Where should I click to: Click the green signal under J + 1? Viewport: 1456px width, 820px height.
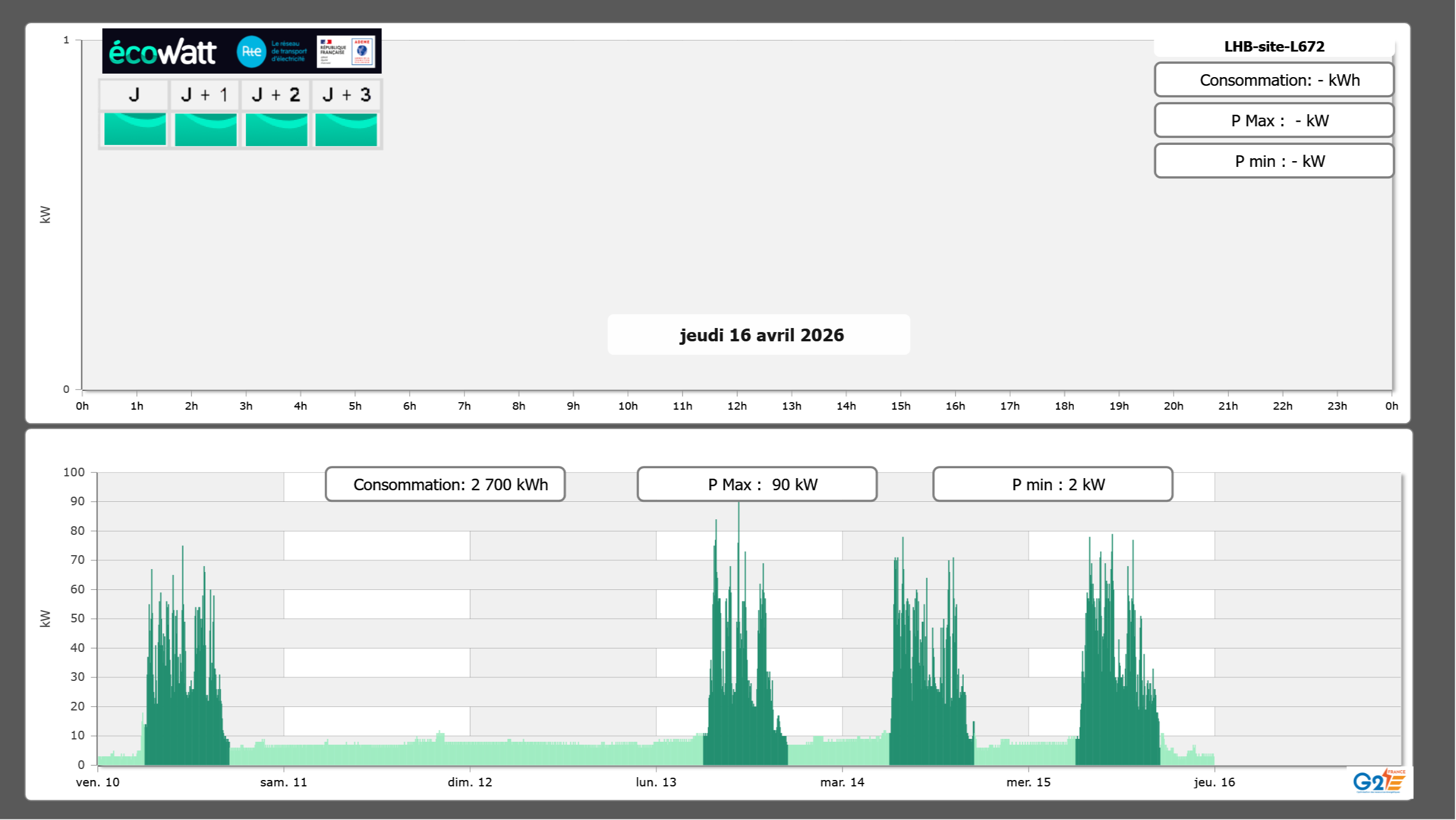click(205, 129)
